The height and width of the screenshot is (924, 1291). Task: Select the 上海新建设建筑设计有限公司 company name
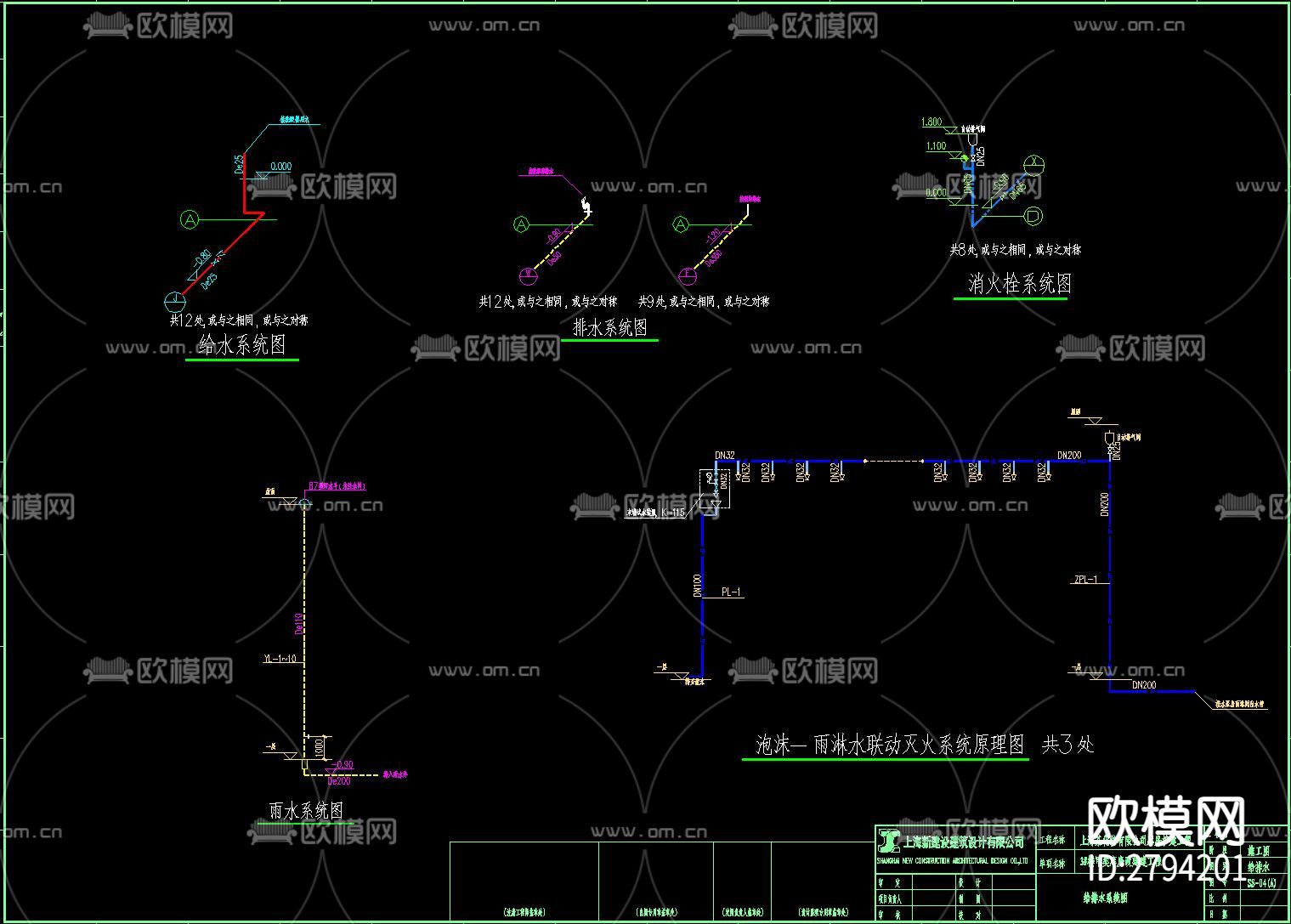pos(964,842)
